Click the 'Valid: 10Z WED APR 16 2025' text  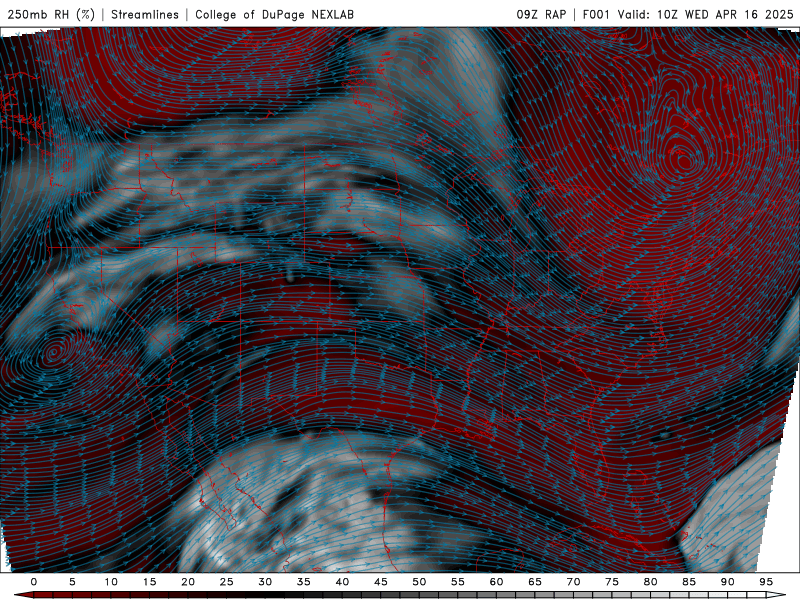click(x=706, y=14)
